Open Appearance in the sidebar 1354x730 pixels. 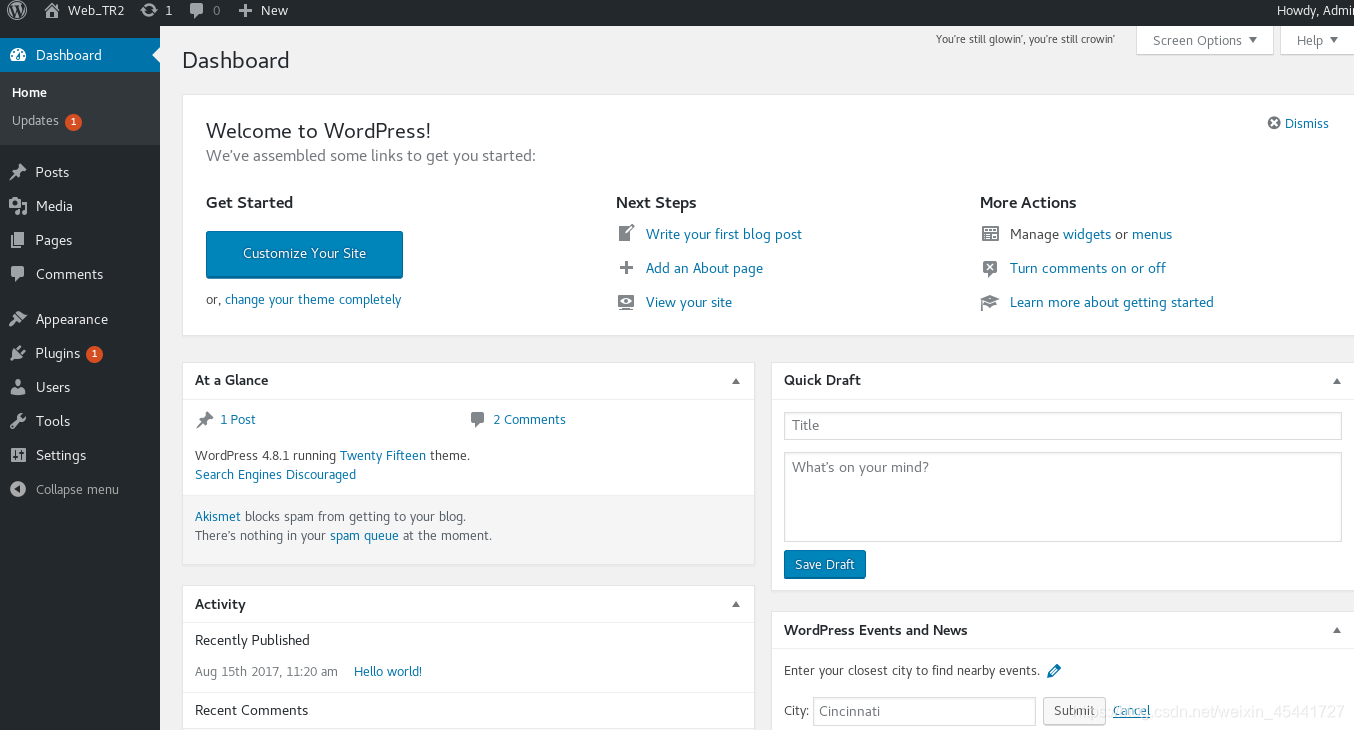72,319
